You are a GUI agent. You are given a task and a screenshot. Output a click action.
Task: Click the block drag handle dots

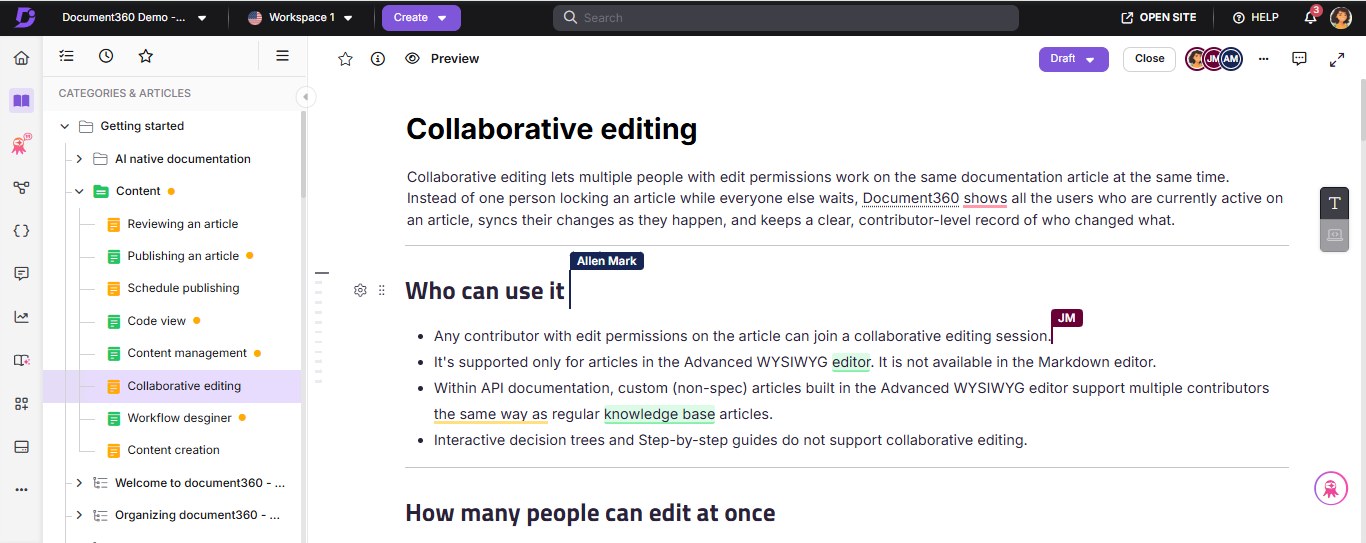[x=382, y=290]
